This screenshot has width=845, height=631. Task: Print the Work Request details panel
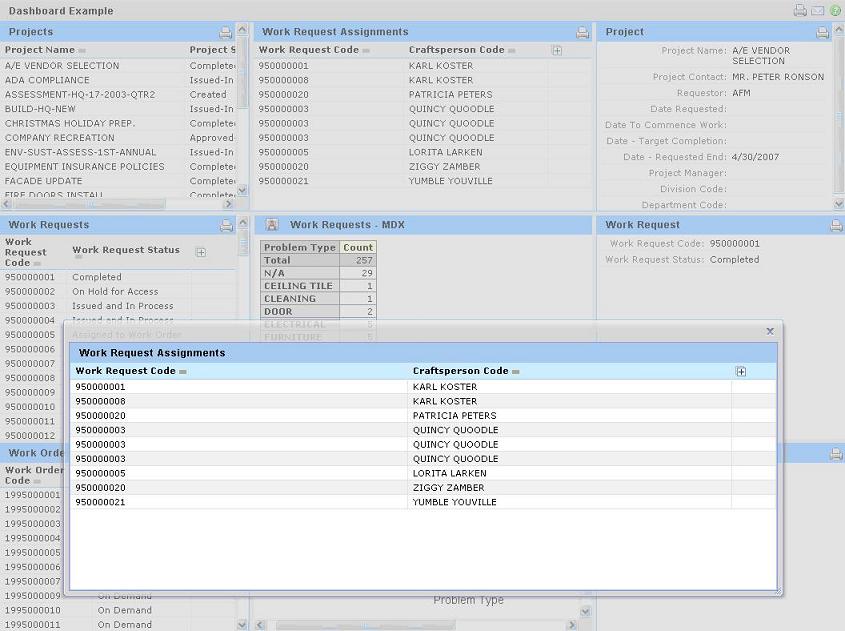pyautogui.click(x=836, y=226)
